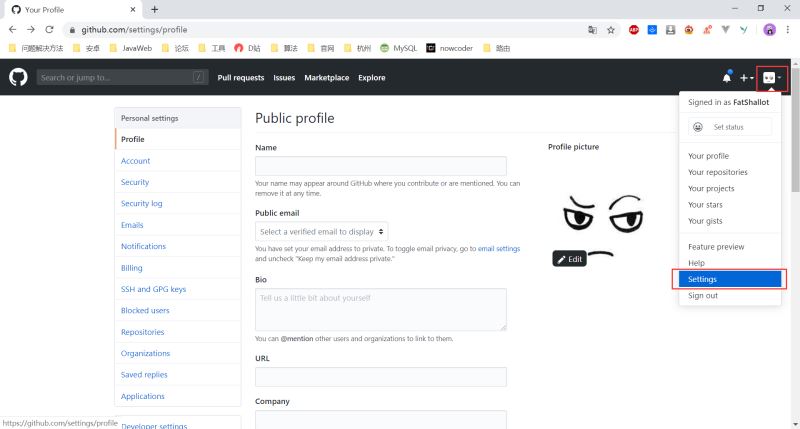Click the Weibo extension icon
The image size is (800, 429).
coord(688,30)
